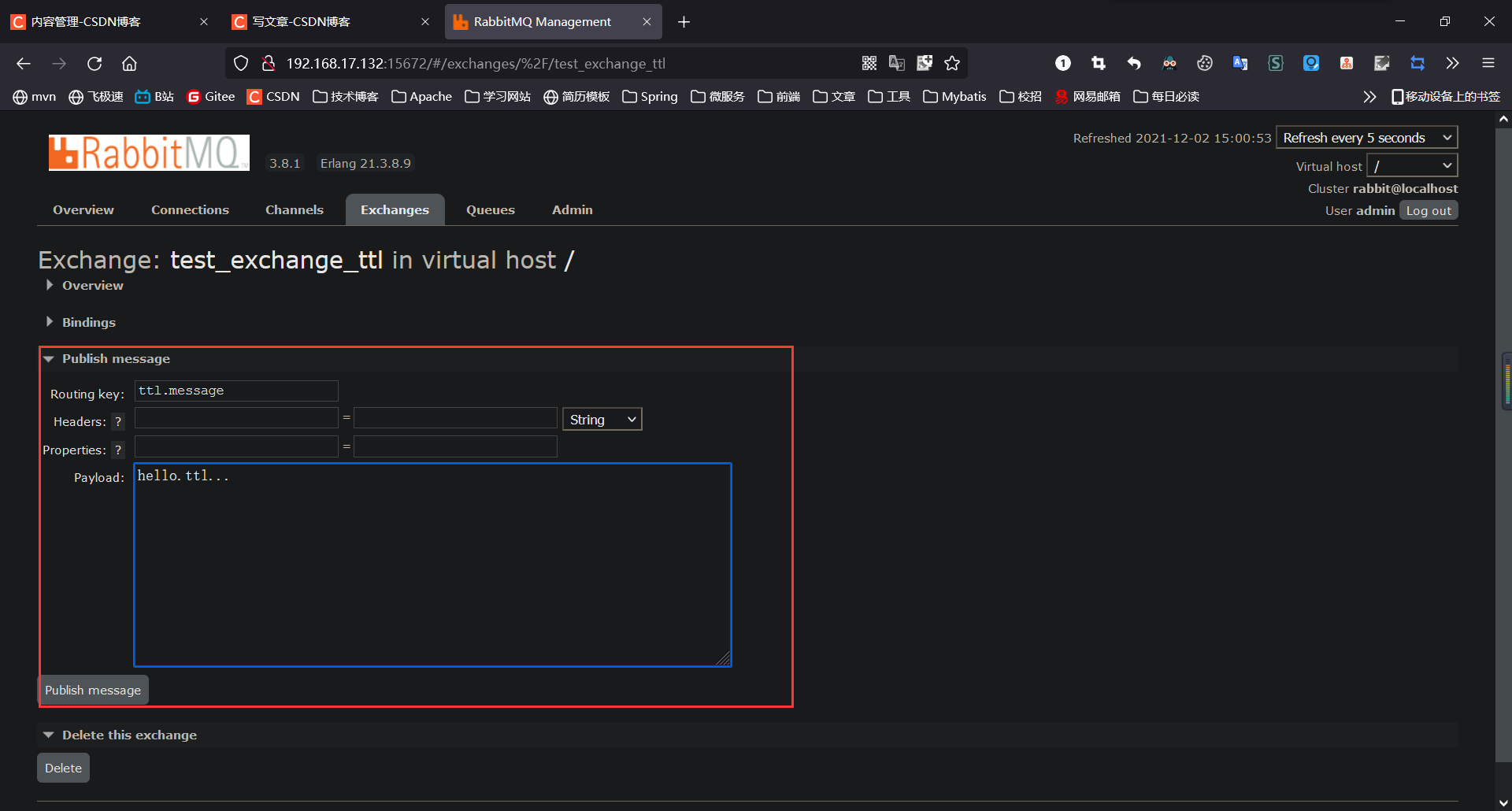Click the browser address bar URL
This screenshot has height=811, width=1512.
coord(476,64)
